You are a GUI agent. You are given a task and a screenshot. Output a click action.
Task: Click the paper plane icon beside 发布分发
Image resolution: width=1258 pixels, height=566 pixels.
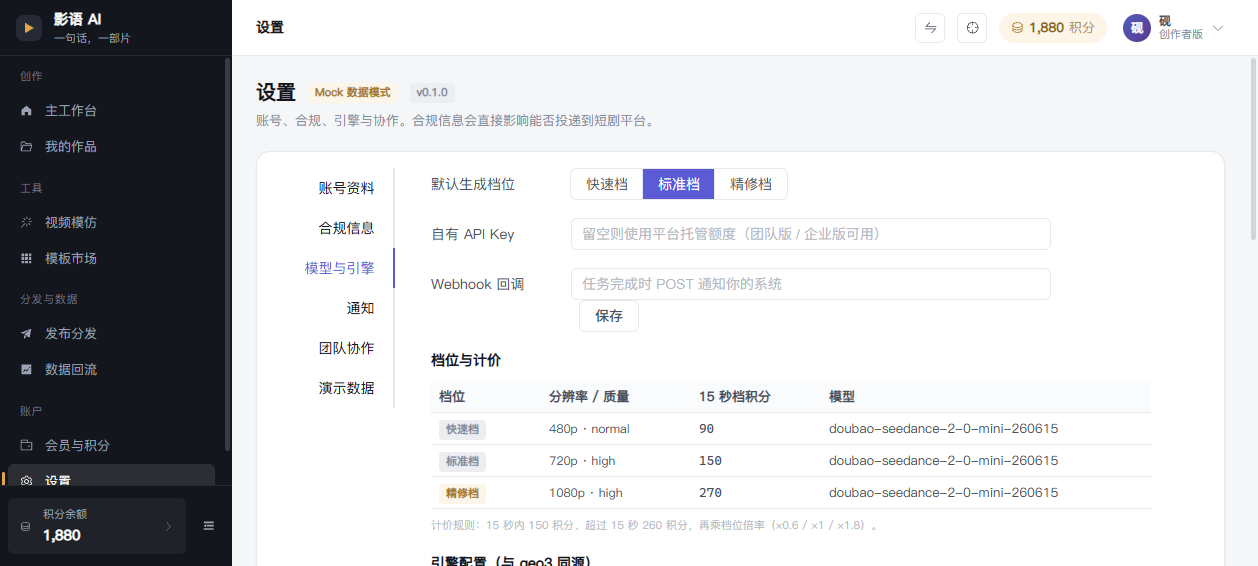(x=26, y=333)
